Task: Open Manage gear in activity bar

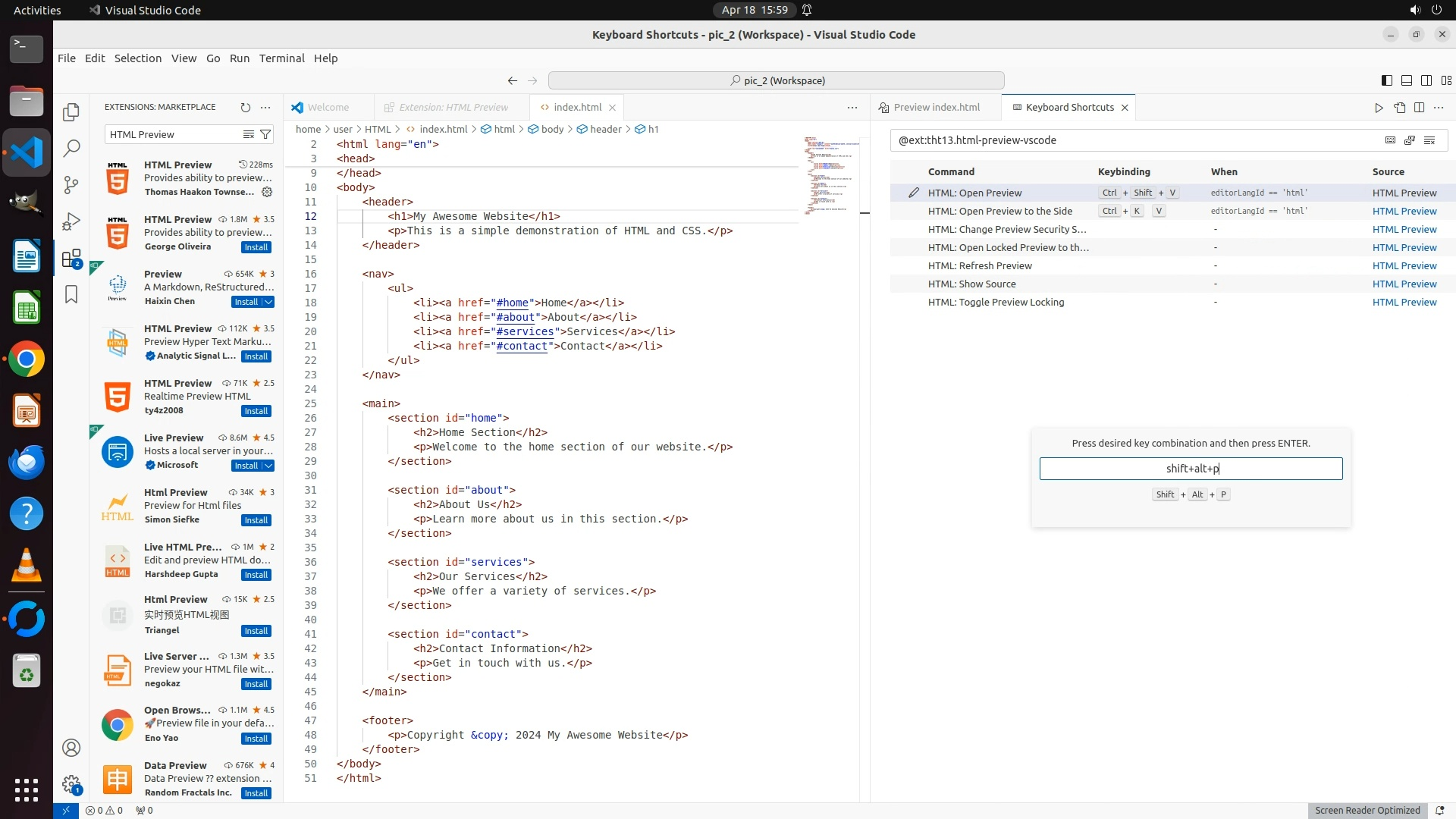Action: (71, 784)
